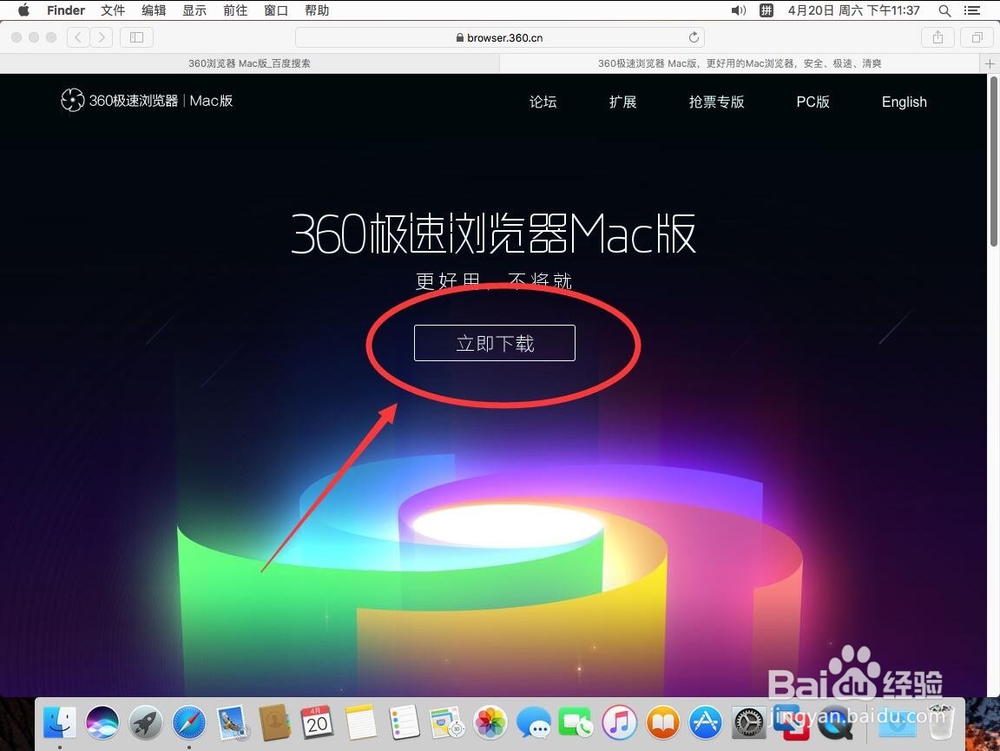Open the 扩展 extensions link

pyautogui.click(x=622, y=102)
